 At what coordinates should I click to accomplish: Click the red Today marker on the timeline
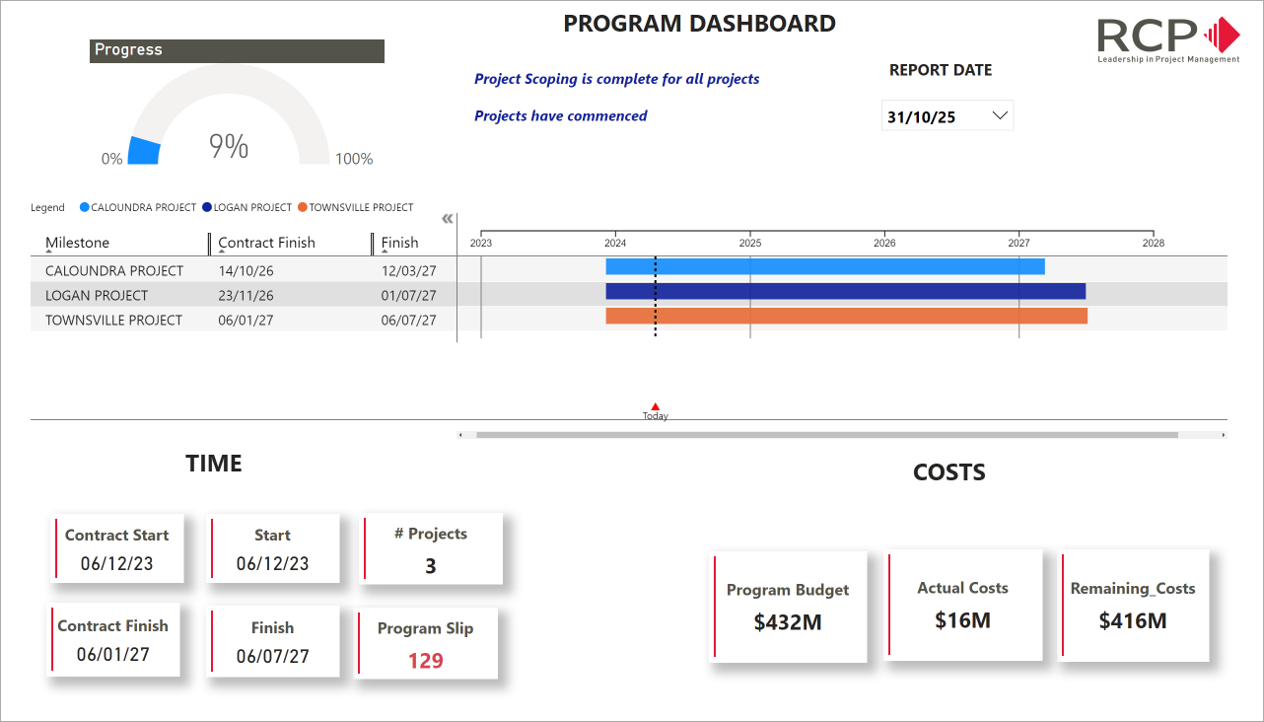655,406
